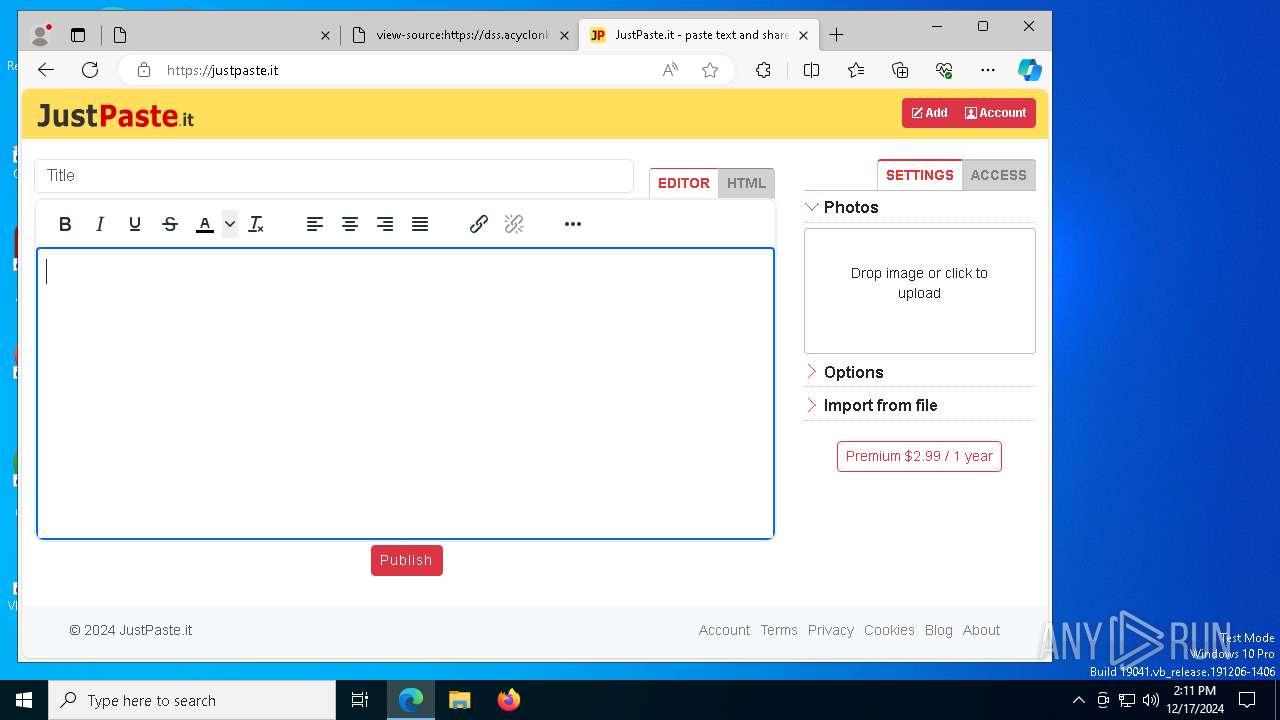Expand the Import from file section
This screenshot has height=720, width=1280.
click(x=871, y=405)
